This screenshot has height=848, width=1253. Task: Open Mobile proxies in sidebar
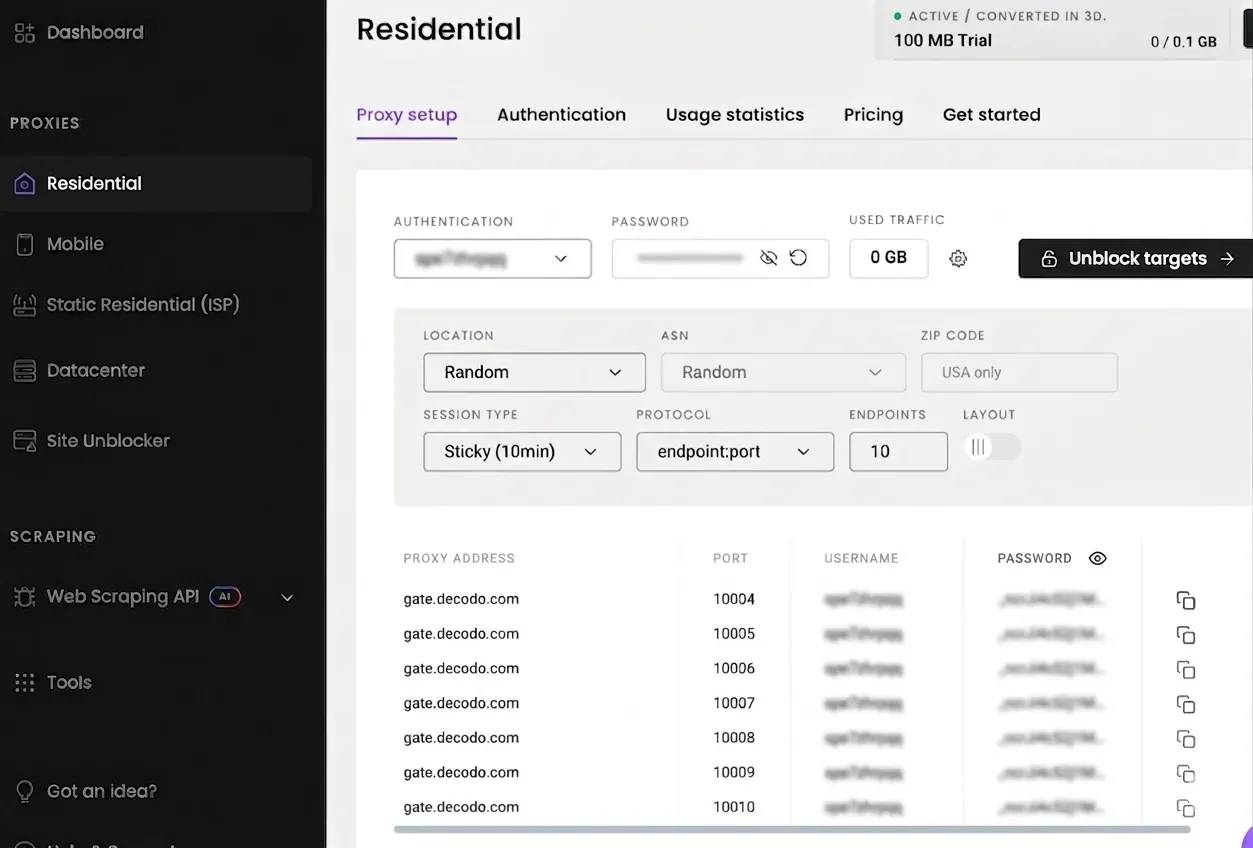(x=75, y=244)
